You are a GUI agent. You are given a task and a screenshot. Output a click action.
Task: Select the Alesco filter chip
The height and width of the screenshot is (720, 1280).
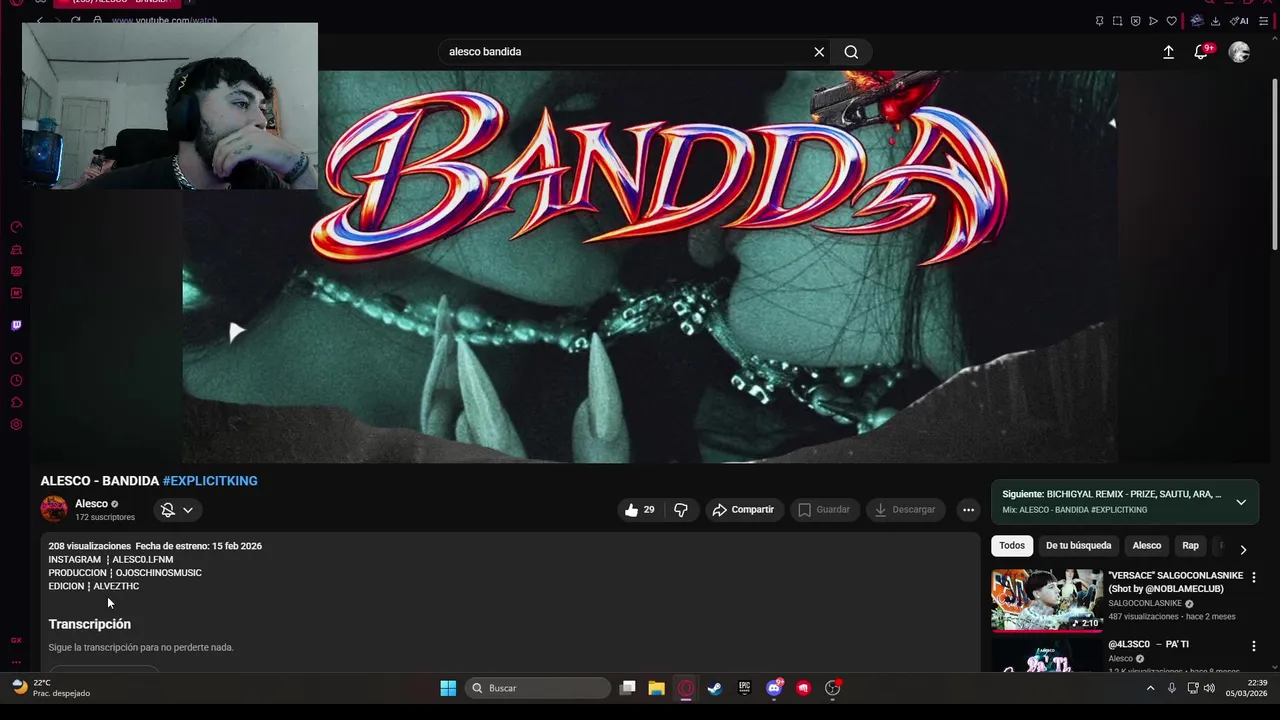tap(1147, 546)
